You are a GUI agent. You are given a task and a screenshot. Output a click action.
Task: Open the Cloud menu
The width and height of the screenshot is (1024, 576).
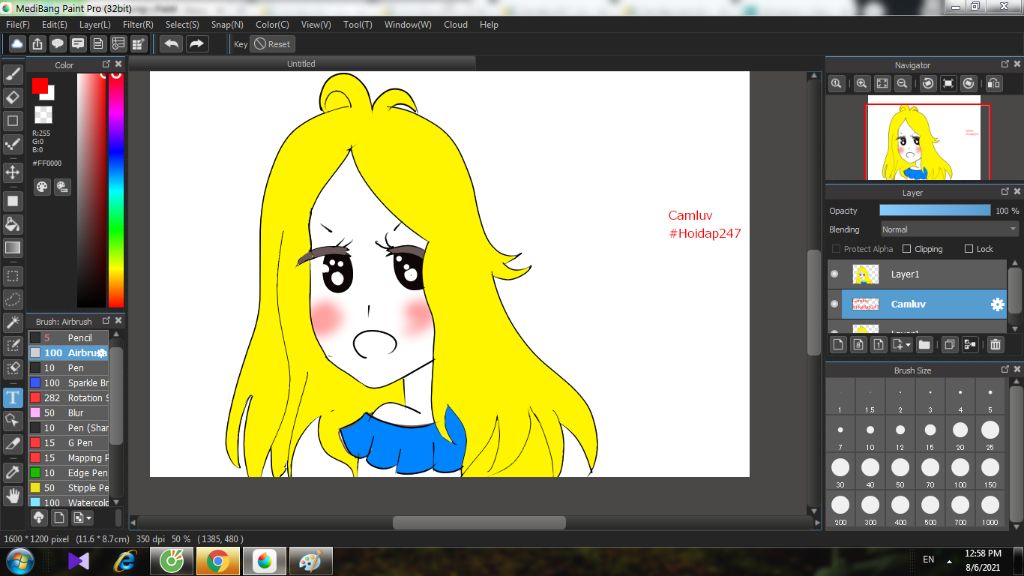coord(455,25)
